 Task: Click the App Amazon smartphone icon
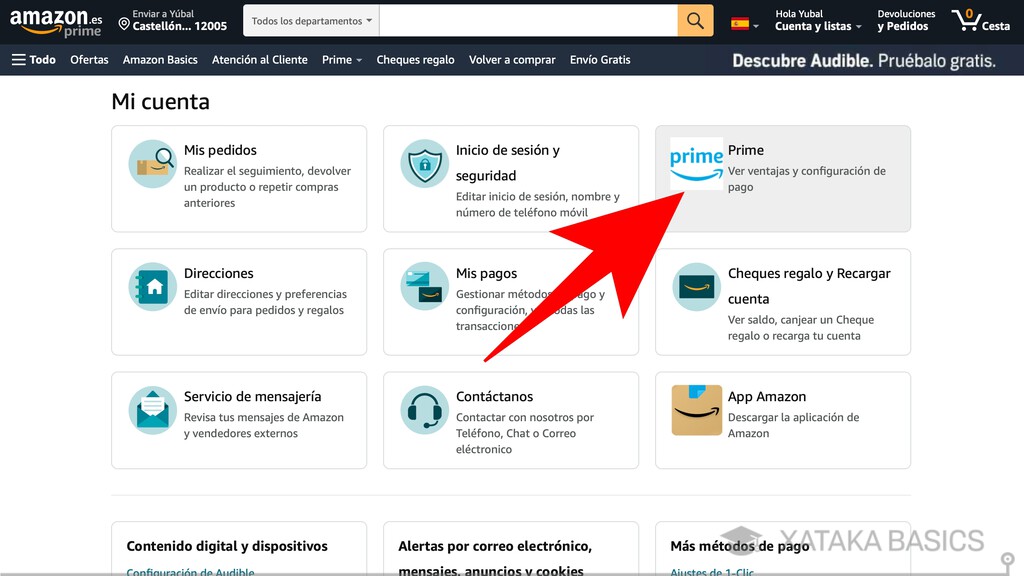695,411
